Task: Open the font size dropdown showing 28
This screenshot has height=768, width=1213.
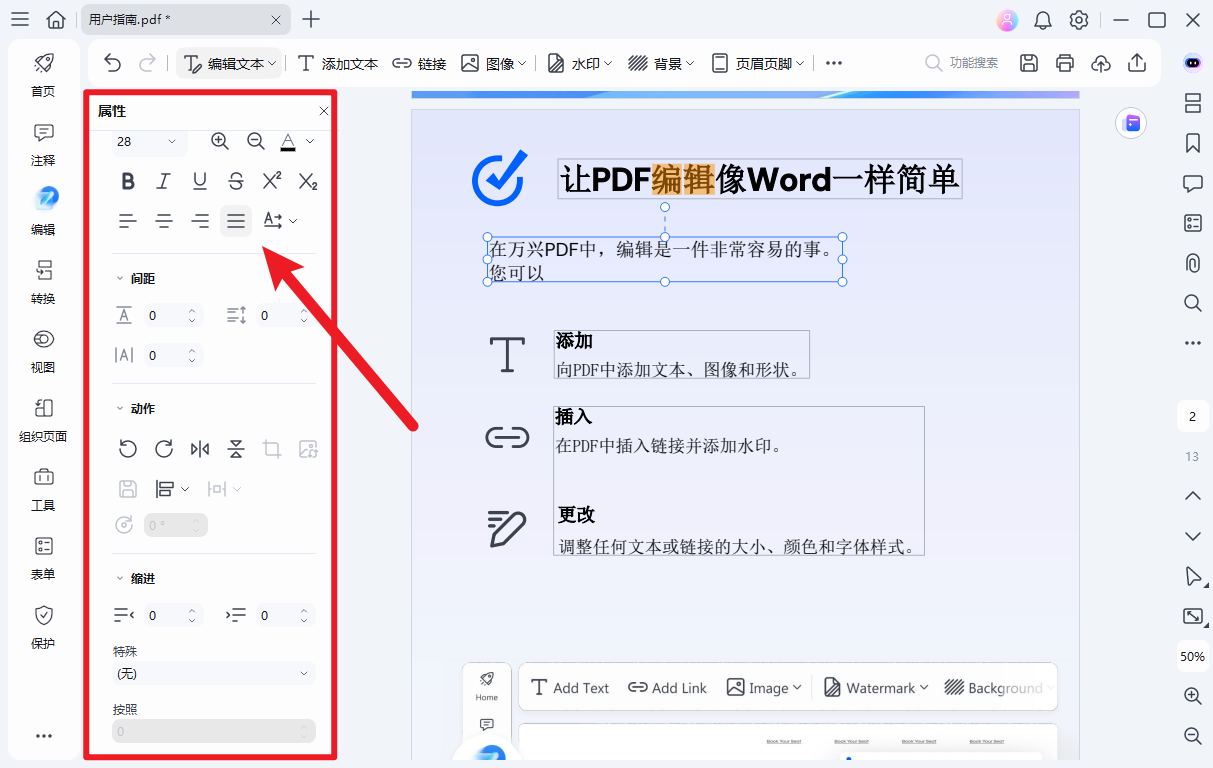Action: pos(145,143)
